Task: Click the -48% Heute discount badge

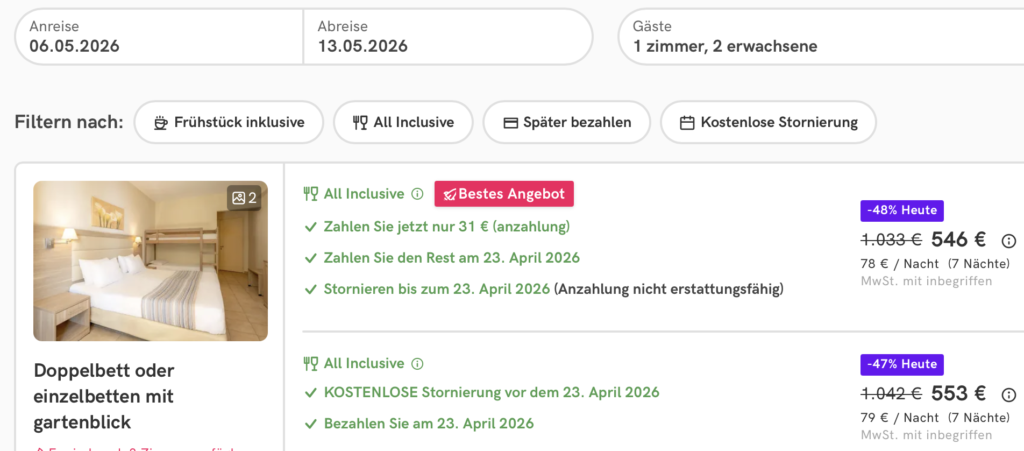Action: tap(902, 211)
